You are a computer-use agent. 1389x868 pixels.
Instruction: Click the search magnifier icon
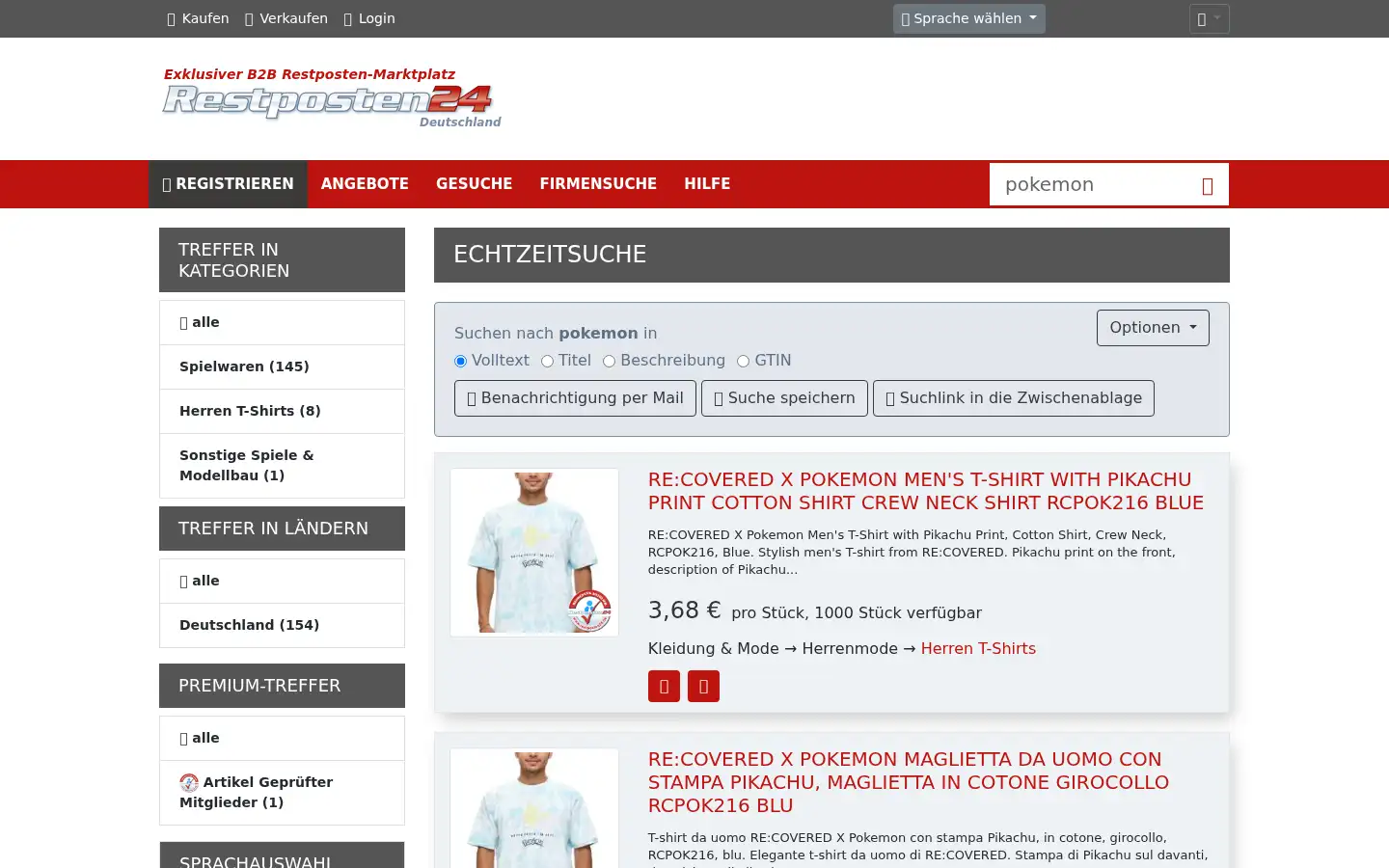pos(1208,185)
